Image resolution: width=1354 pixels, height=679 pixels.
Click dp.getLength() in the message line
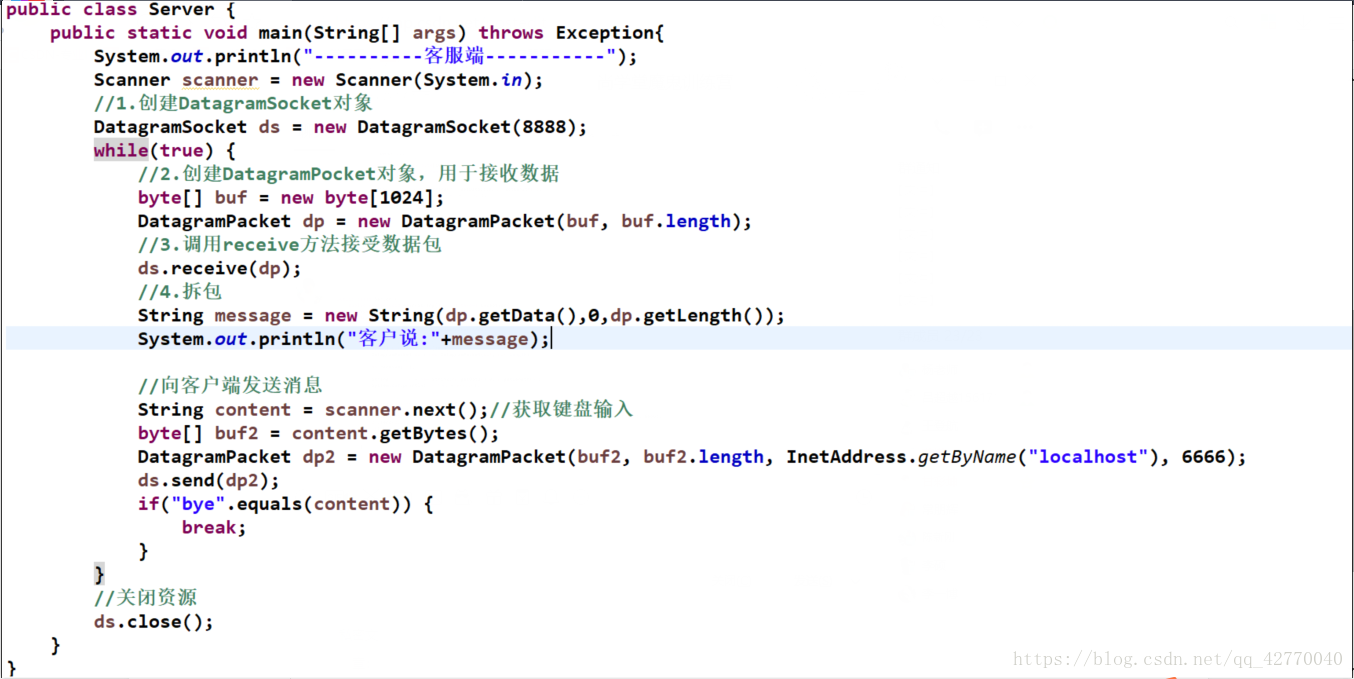(688, 316)
